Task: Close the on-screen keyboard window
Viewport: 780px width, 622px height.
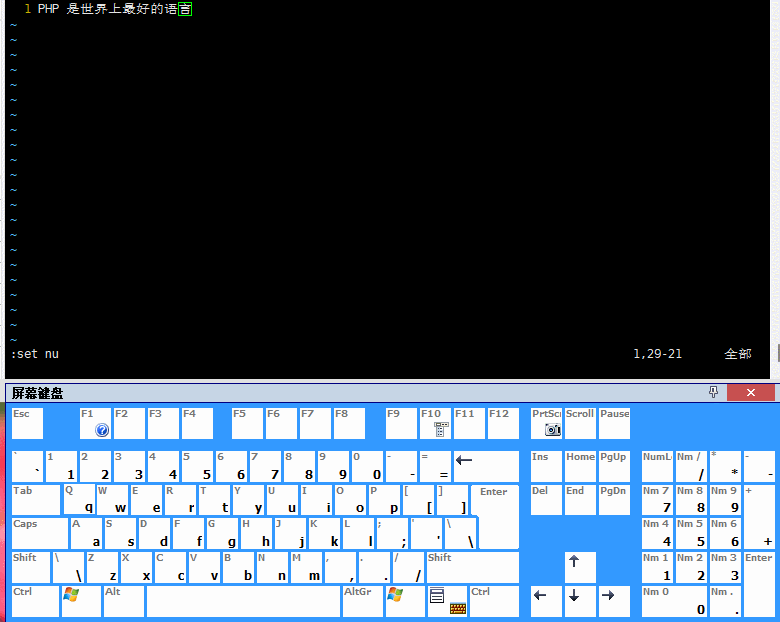Action: click(x=751, y=392)
